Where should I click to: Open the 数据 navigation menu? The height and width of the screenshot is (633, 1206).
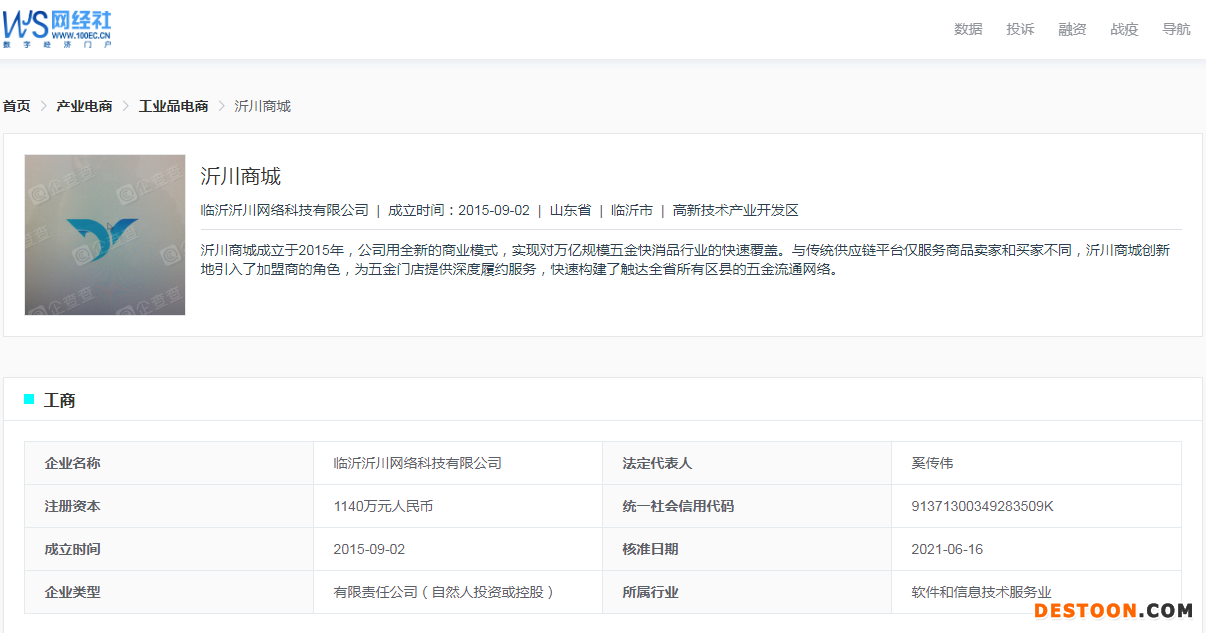click(968, 29)
